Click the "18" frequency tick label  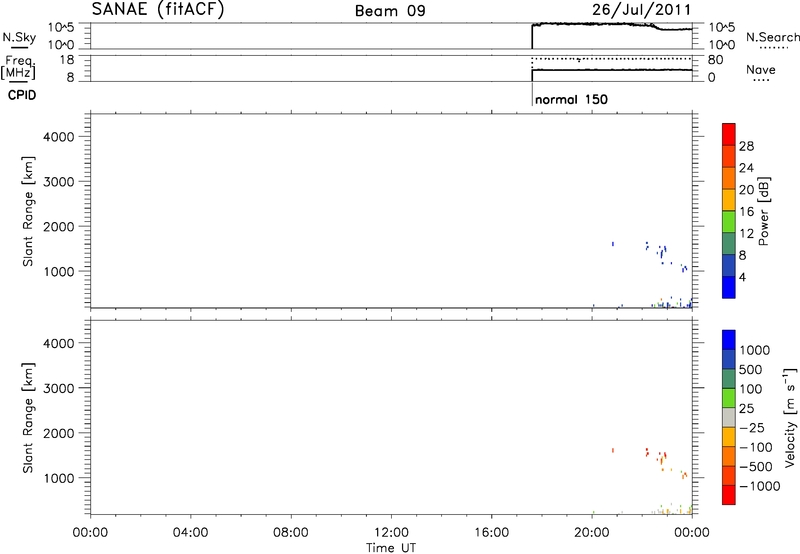66,60
